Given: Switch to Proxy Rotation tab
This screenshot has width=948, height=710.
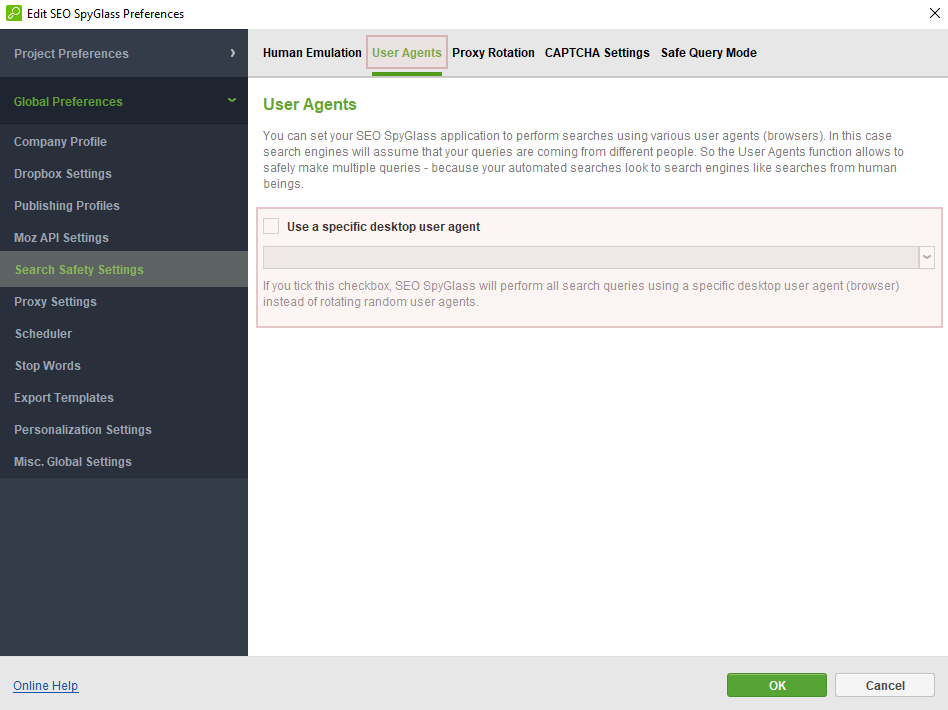Looking at the screenshot, I should pos(493,53).
